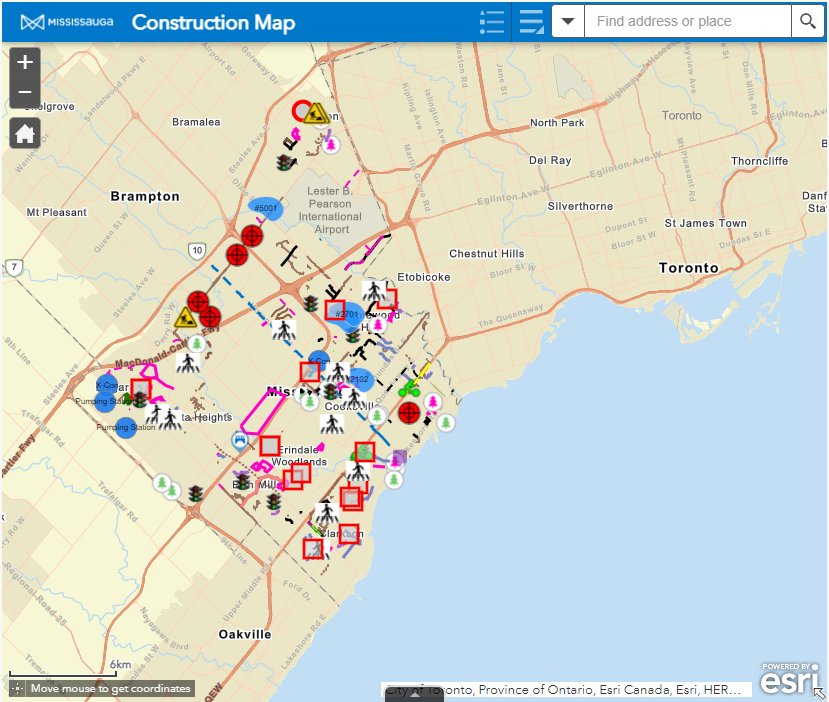Open the Esri logo link
The width and height of the screenshot is (829, 702).
point(790,678)
